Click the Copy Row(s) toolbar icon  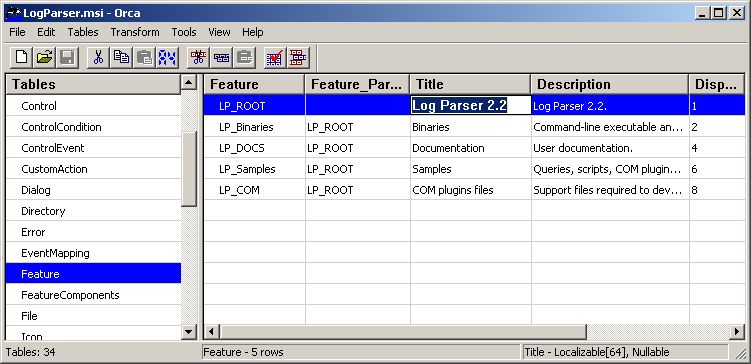point(221,58)
